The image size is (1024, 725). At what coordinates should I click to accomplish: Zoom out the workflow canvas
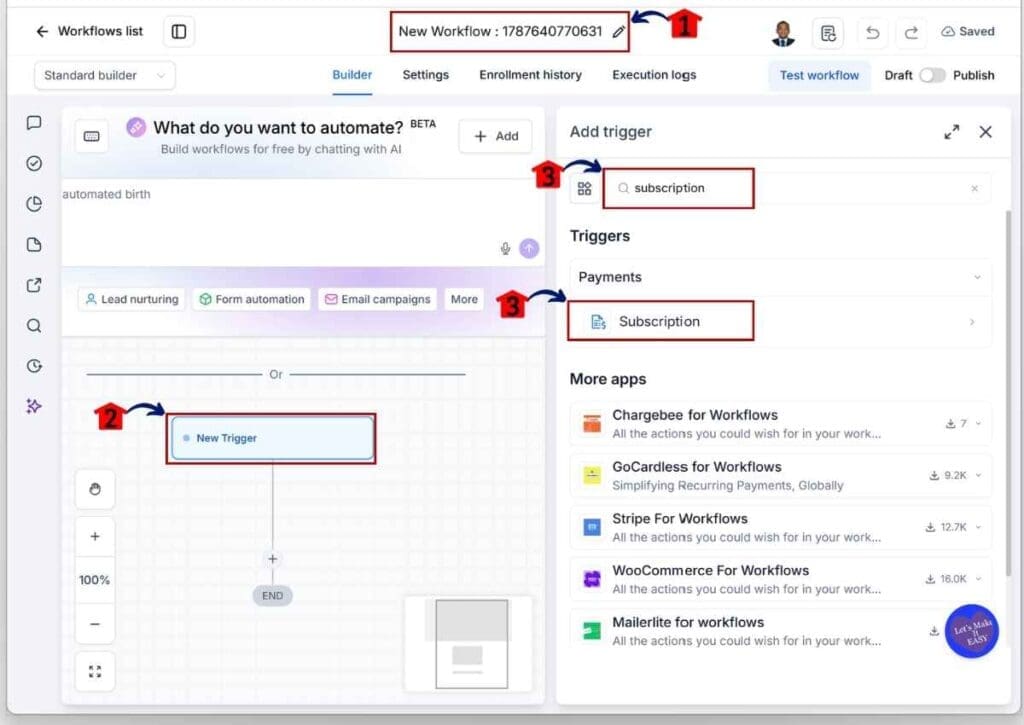point(95,624)
